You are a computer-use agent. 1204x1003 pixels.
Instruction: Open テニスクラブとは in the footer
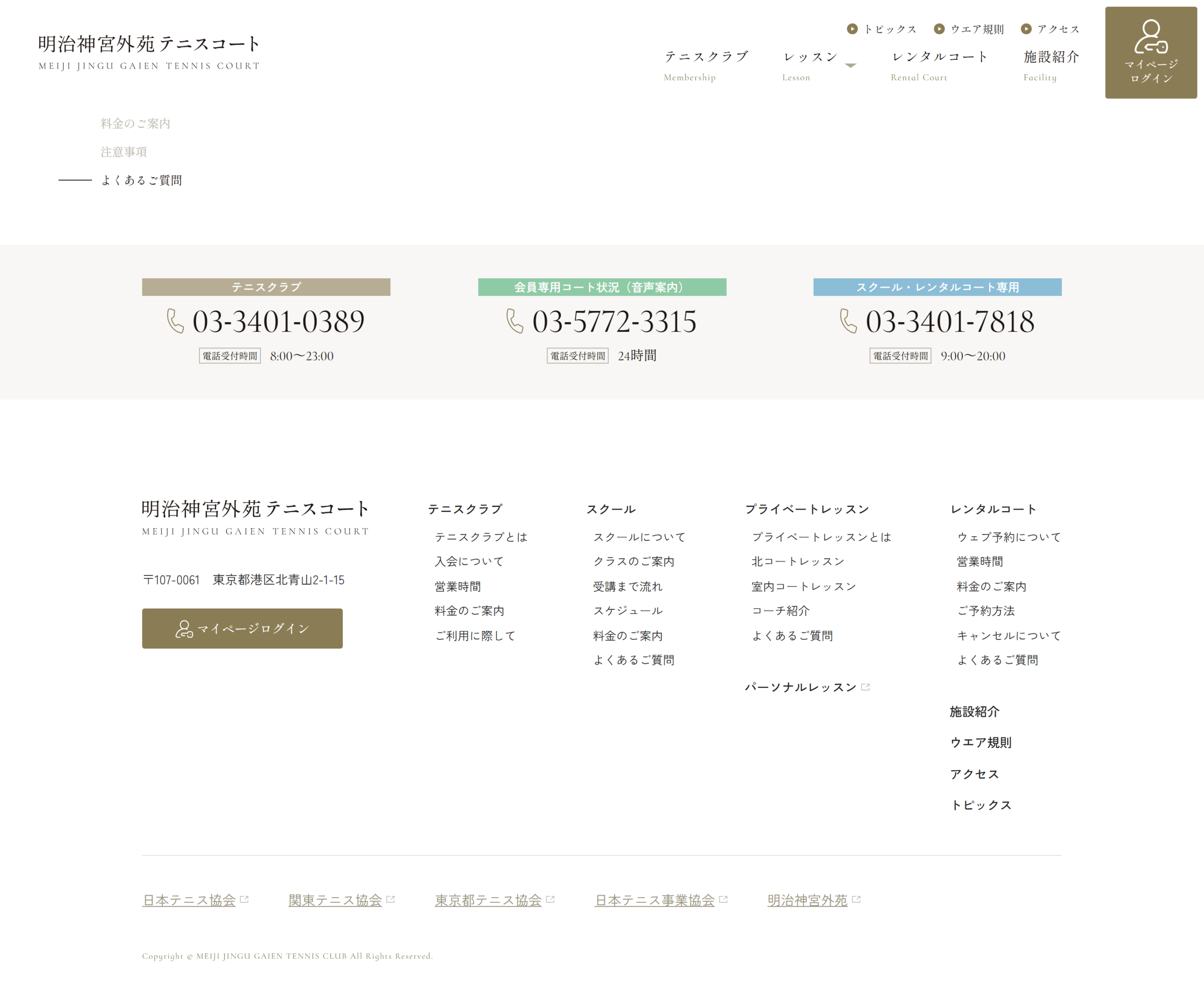(x=481, y=537)
